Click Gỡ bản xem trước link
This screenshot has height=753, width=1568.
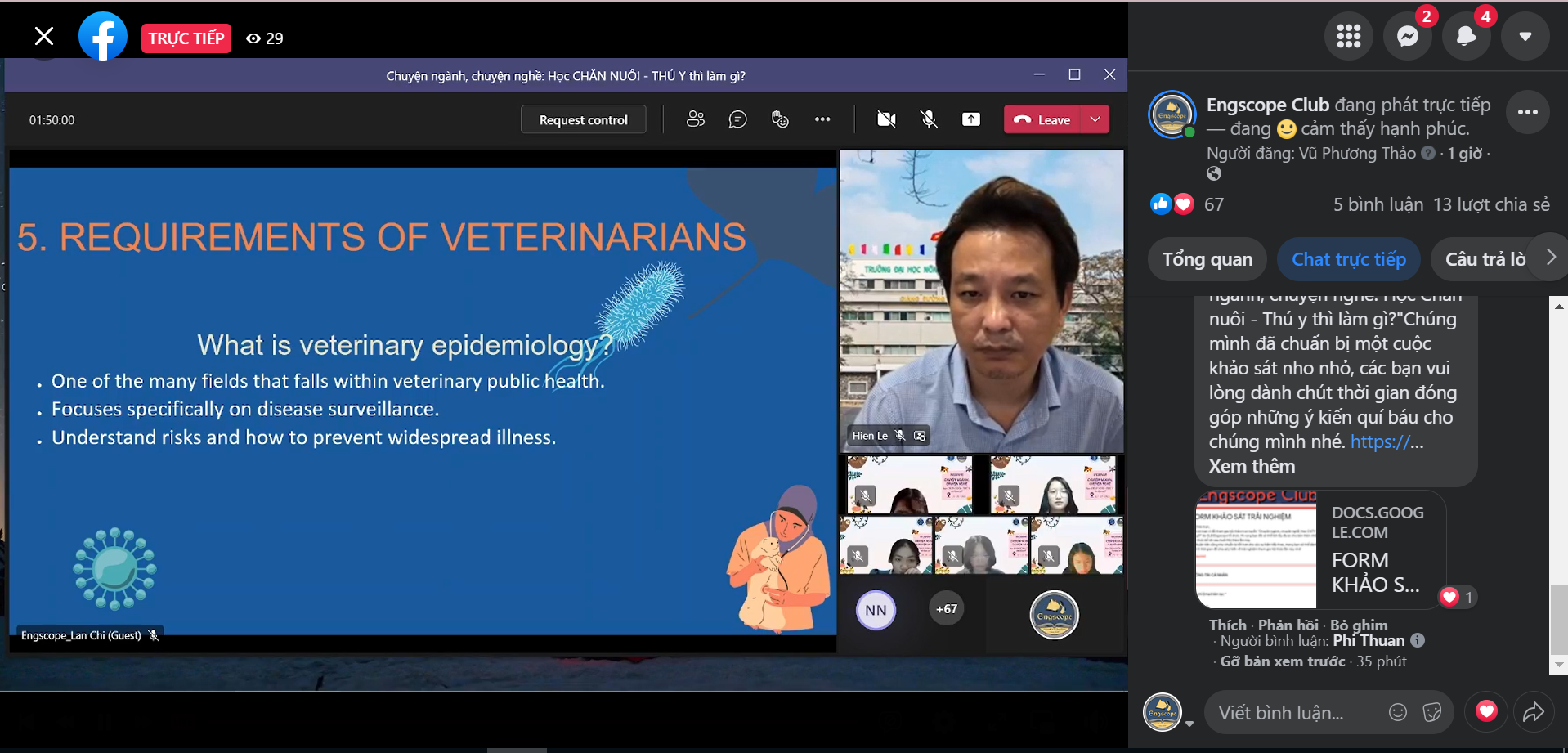pyautogui.click(x=1282, y=661)
